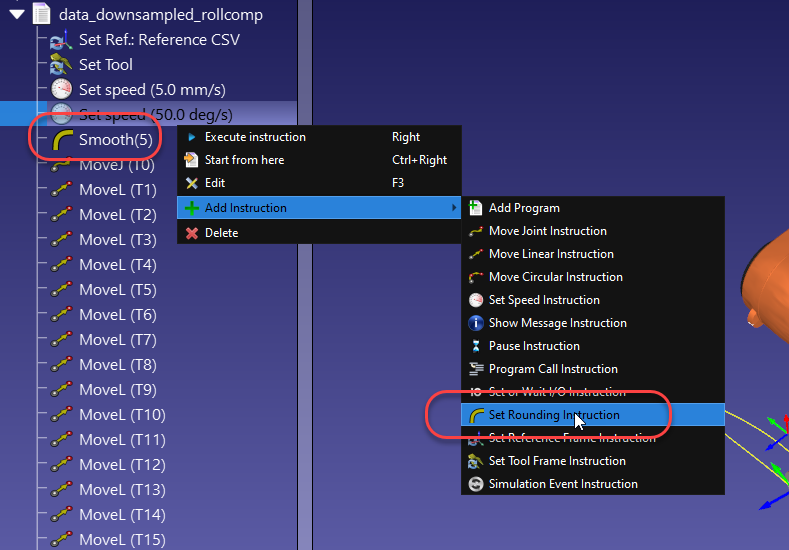
Task: Choose Start from here menu entry
Action: coord(319,160)
